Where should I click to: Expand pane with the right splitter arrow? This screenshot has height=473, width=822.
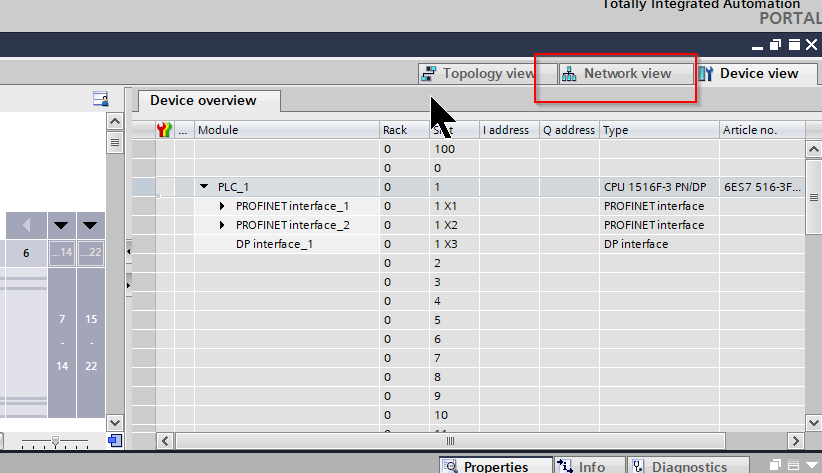[128, 286]
